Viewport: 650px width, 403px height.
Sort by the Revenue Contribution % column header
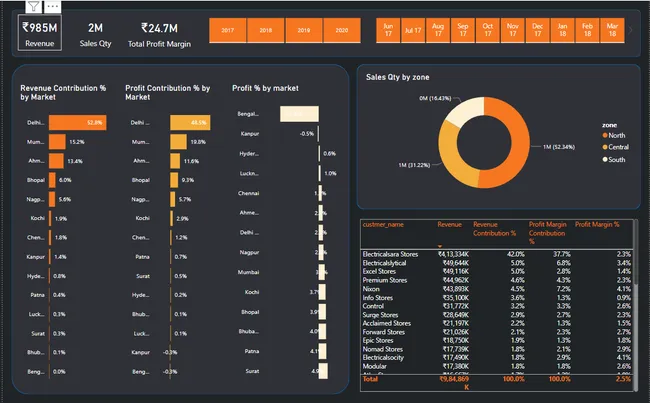coord(494,228)
